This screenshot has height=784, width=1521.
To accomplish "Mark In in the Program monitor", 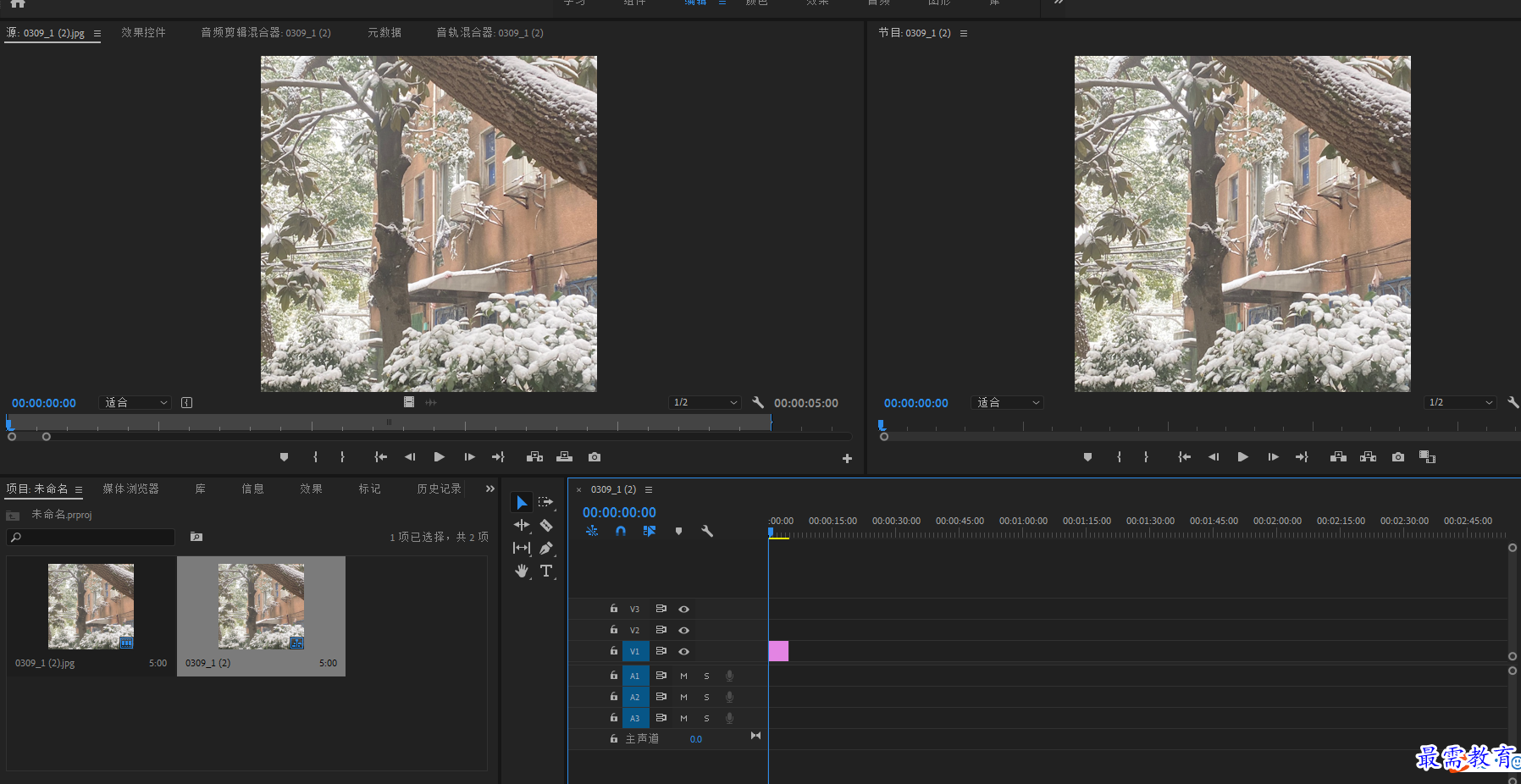I will 1120,457.
